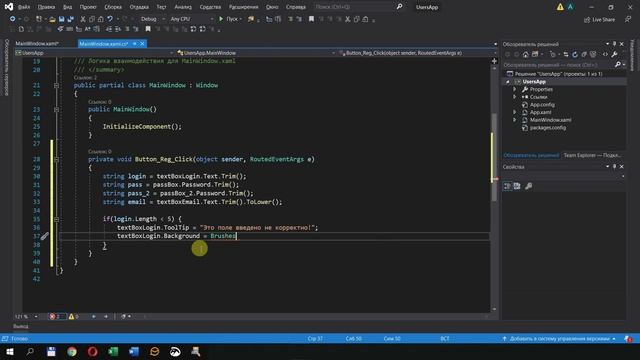
Task: Collapse the MainWindow constructor block
Action: [x=56, y=109]
